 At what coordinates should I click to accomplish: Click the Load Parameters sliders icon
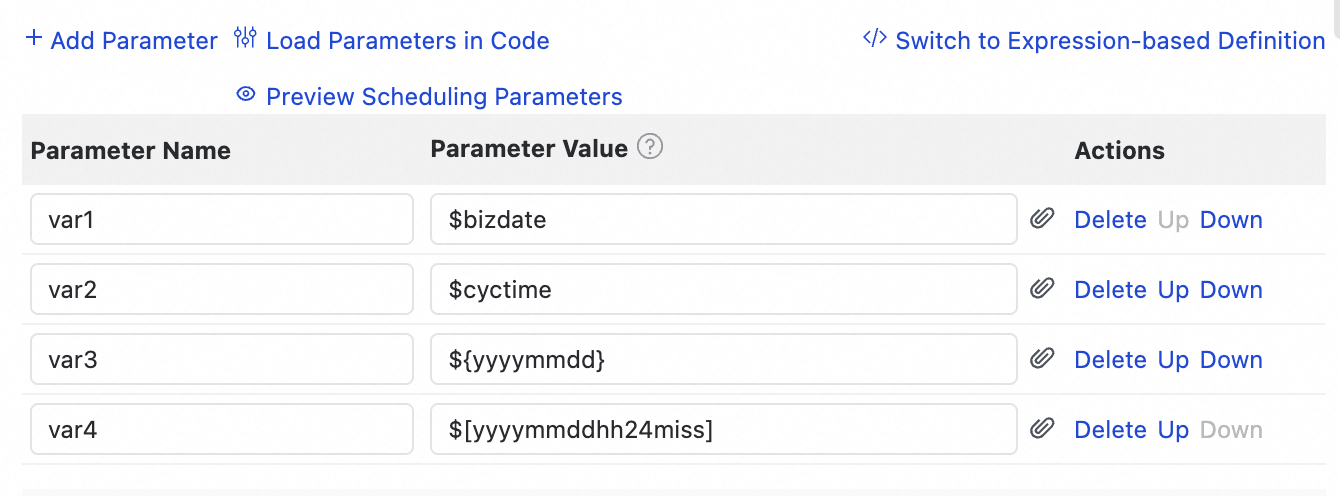coord(245,40)
